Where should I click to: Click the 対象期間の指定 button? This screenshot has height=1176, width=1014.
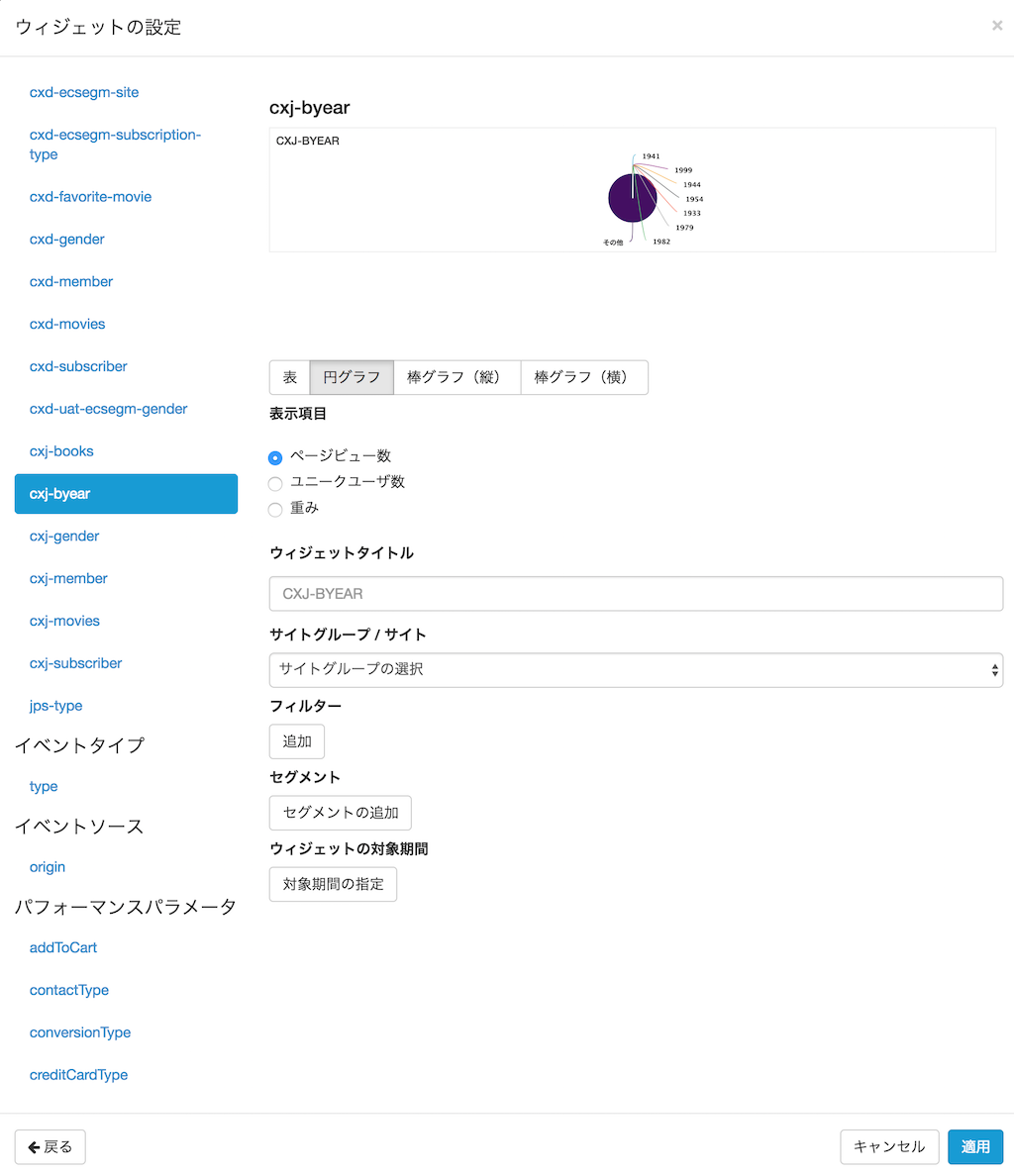(333, 884)
